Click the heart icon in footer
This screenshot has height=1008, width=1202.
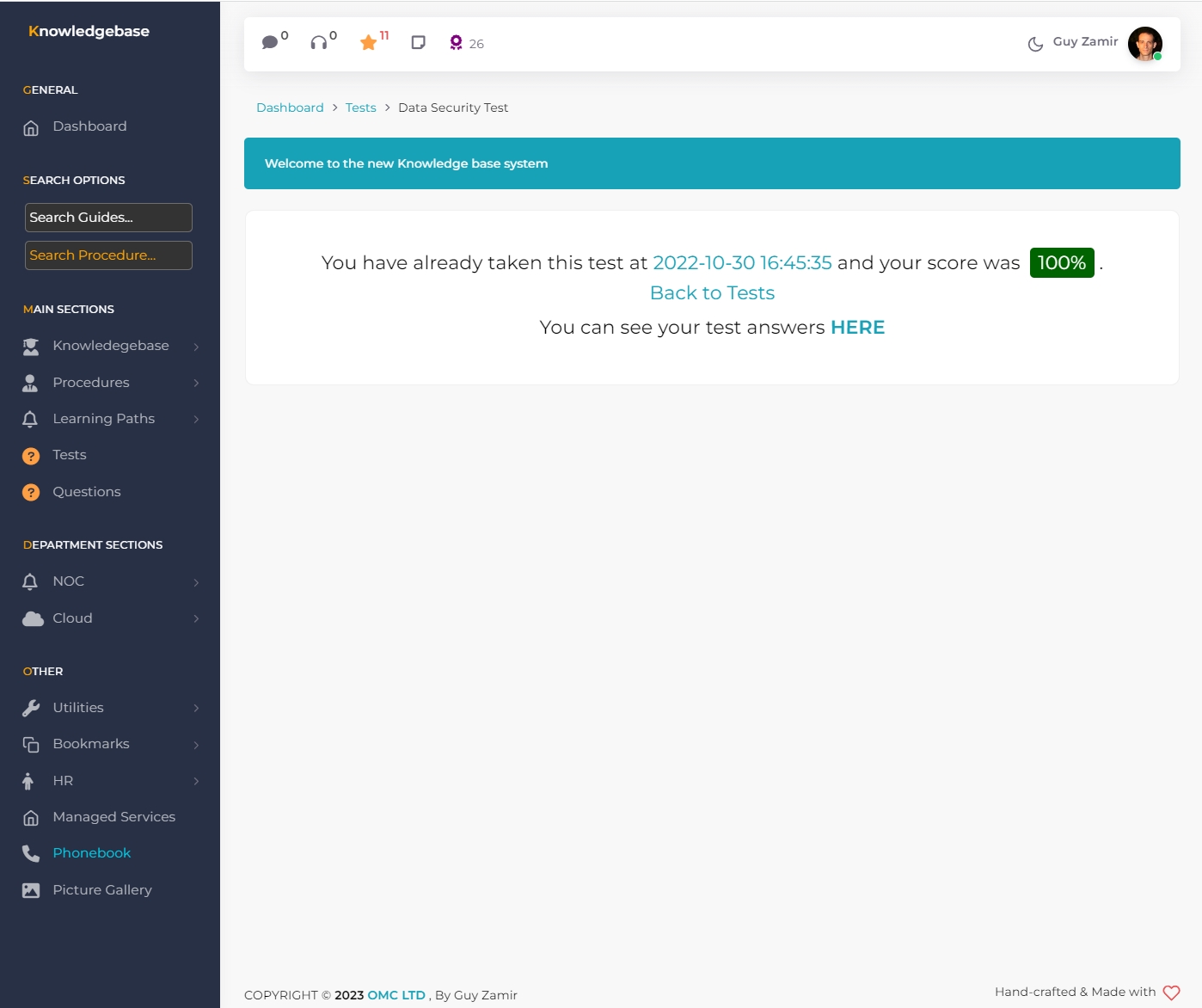(x=1171, y=993)
